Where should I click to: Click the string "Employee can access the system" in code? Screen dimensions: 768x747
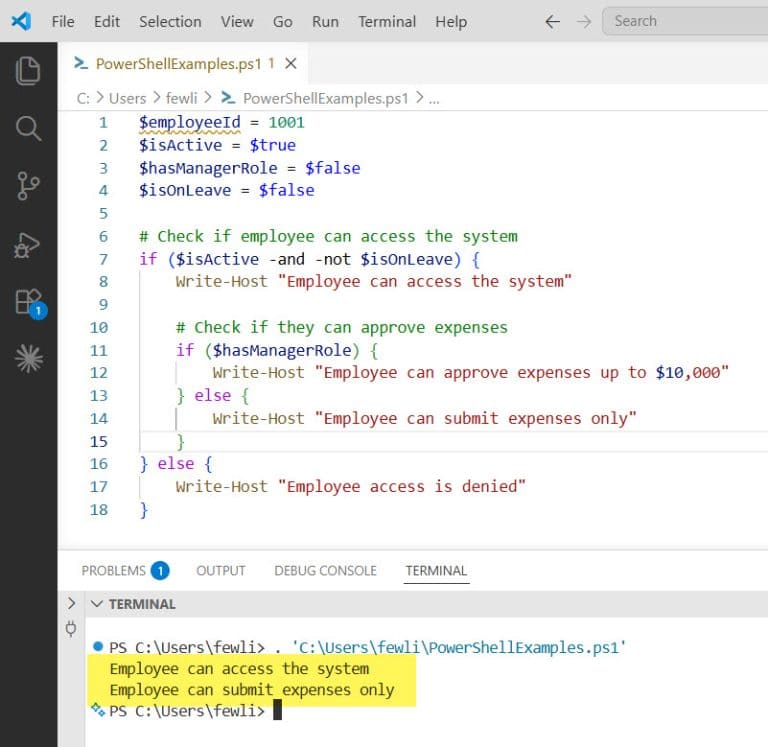pyautogui.click(x=425, y=282)
